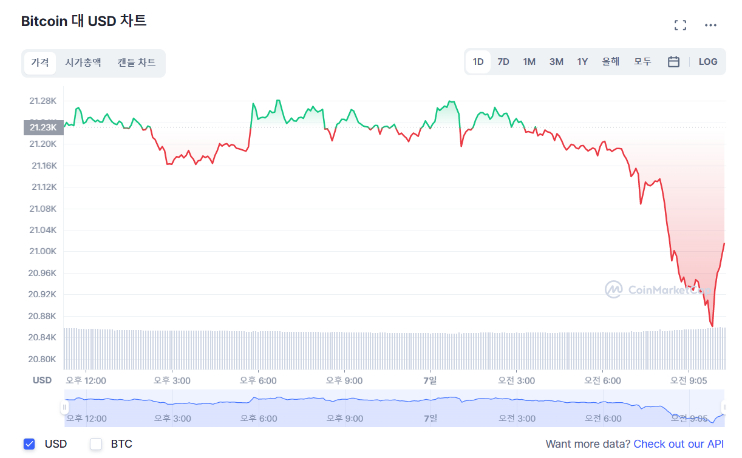This screenshot has width=742, height=458.
Task: Select the 1D time range
Action: click(x=478, y=62)
